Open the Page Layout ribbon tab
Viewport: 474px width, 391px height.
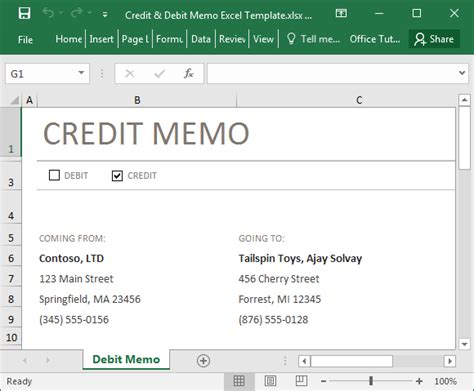[x=135, y=39]
